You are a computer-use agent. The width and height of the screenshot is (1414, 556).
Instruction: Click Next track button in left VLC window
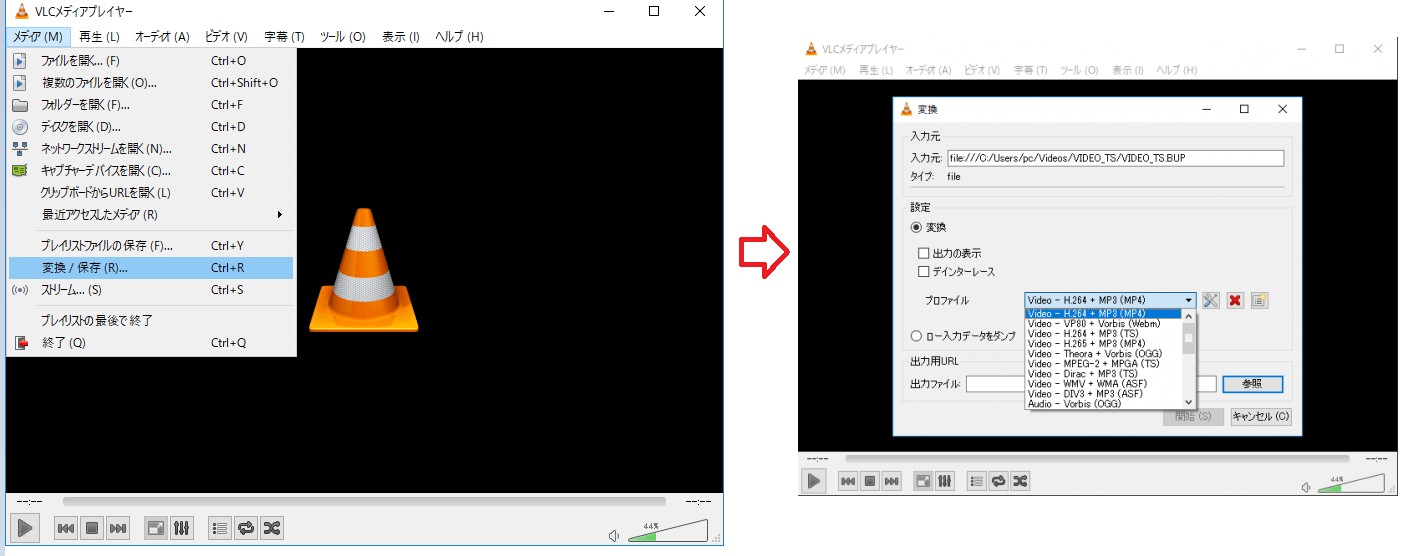pos(118,528)
